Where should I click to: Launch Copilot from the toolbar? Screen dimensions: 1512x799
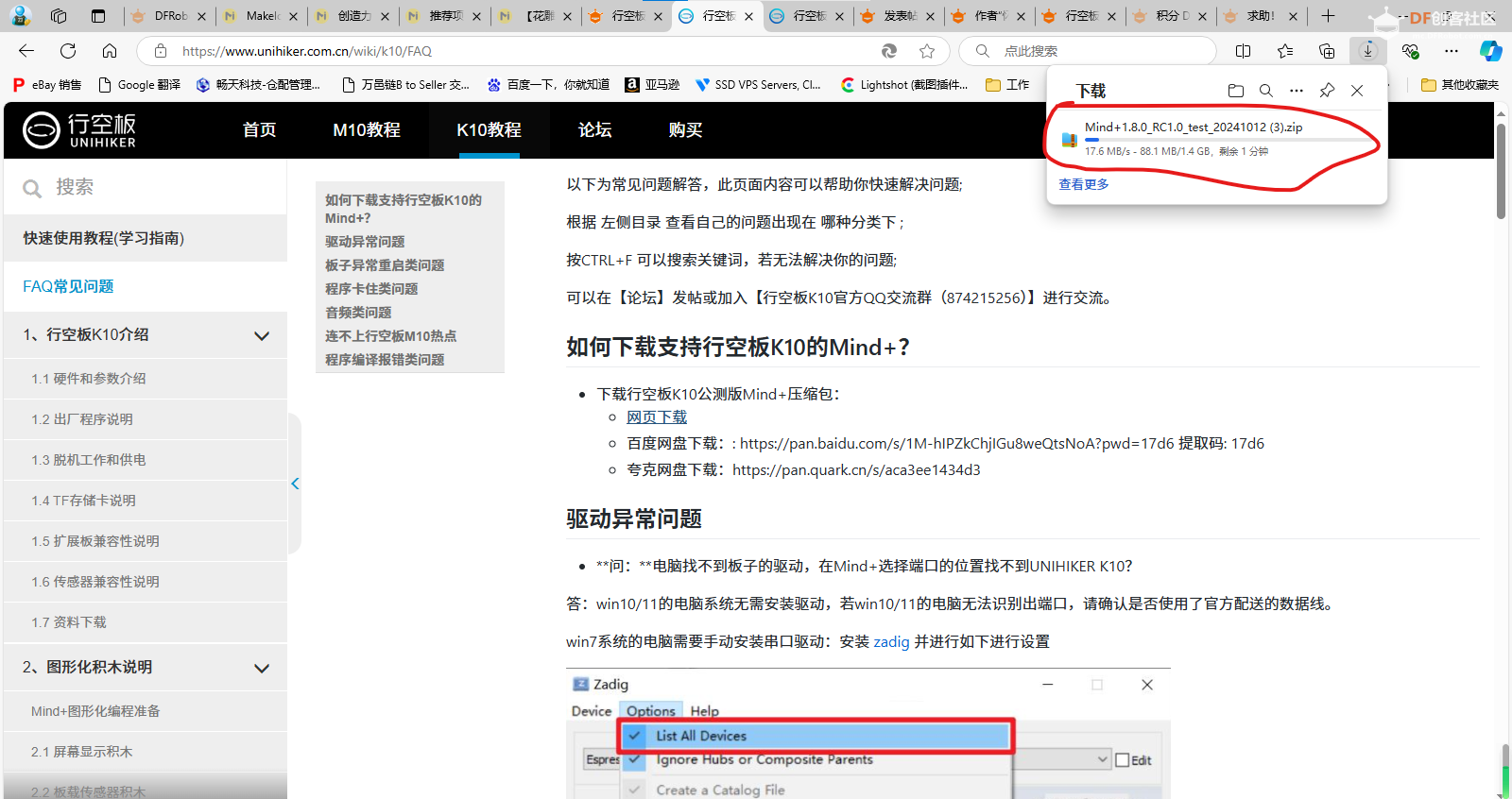pyautogui.click(x=1491, y=51)
